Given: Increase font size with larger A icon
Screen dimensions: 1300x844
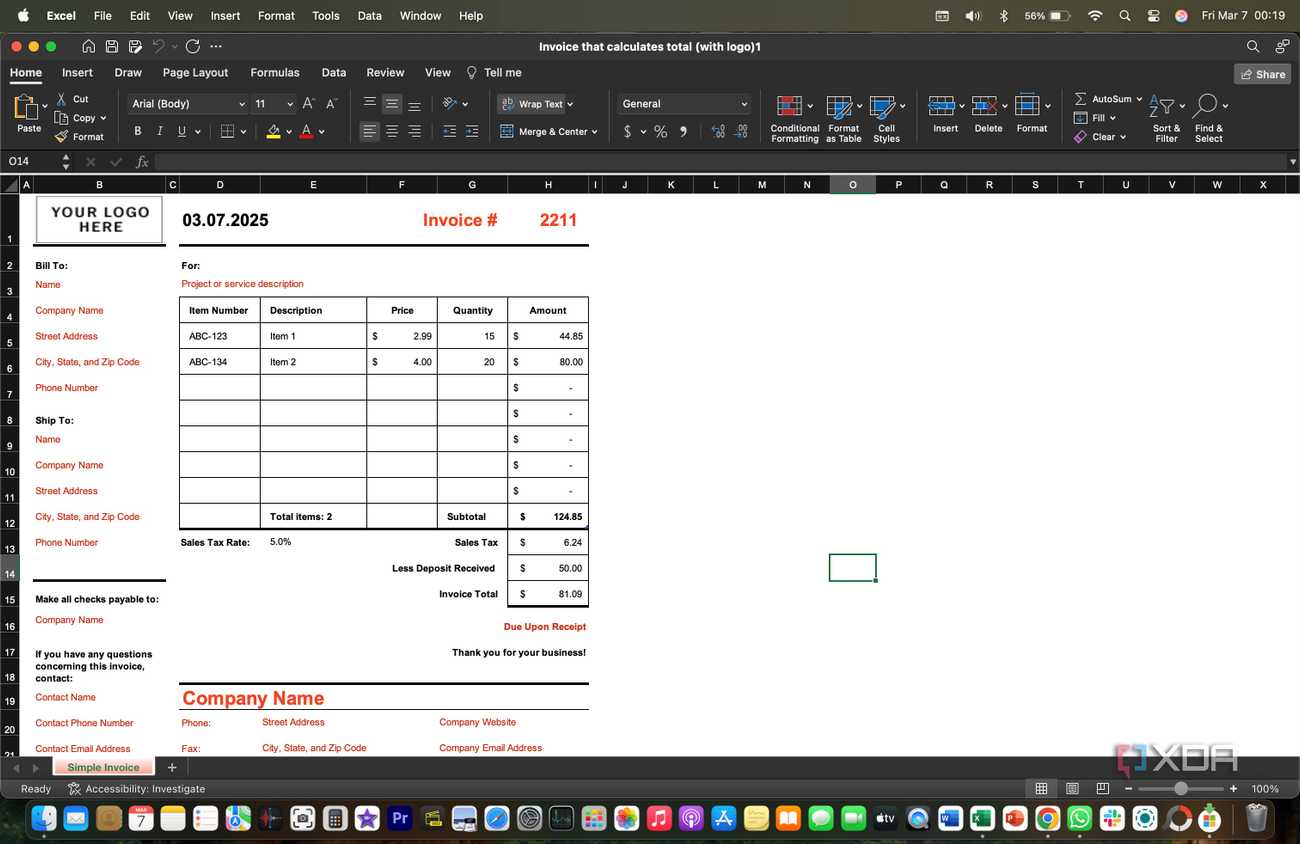Looking at the screenshot, I should coord(309,104).
